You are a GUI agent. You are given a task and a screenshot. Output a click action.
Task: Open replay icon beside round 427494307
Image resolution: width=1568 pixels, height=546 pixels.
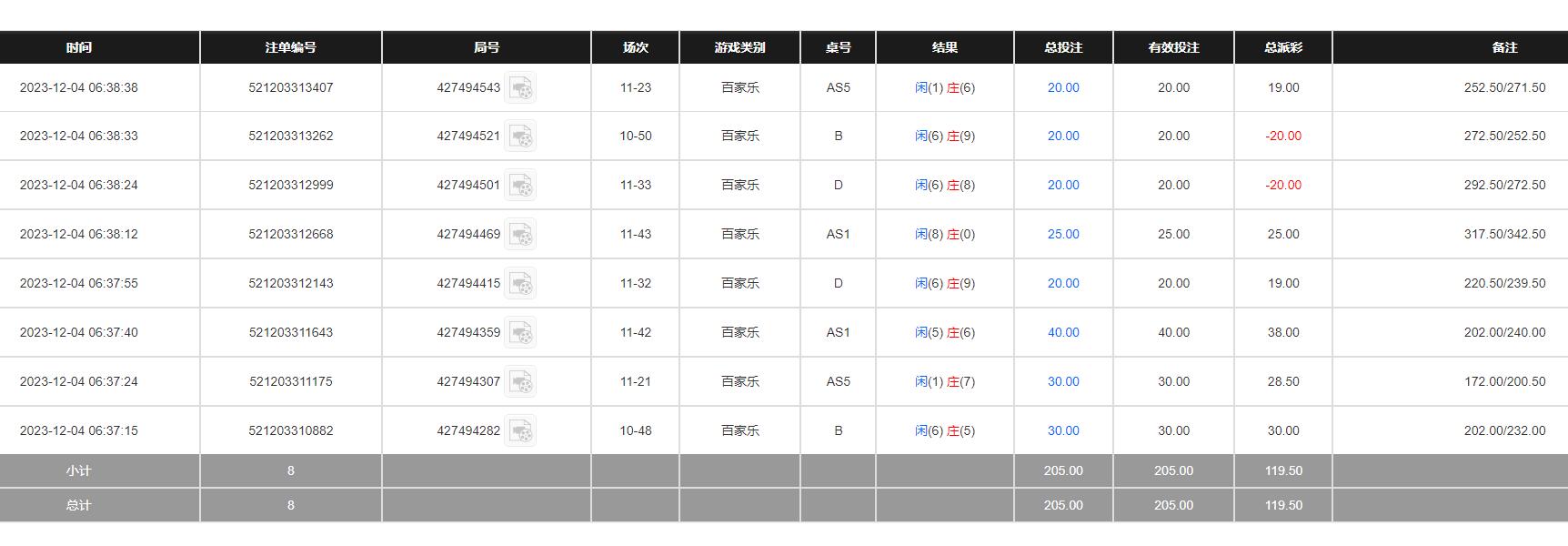point(520,382)
